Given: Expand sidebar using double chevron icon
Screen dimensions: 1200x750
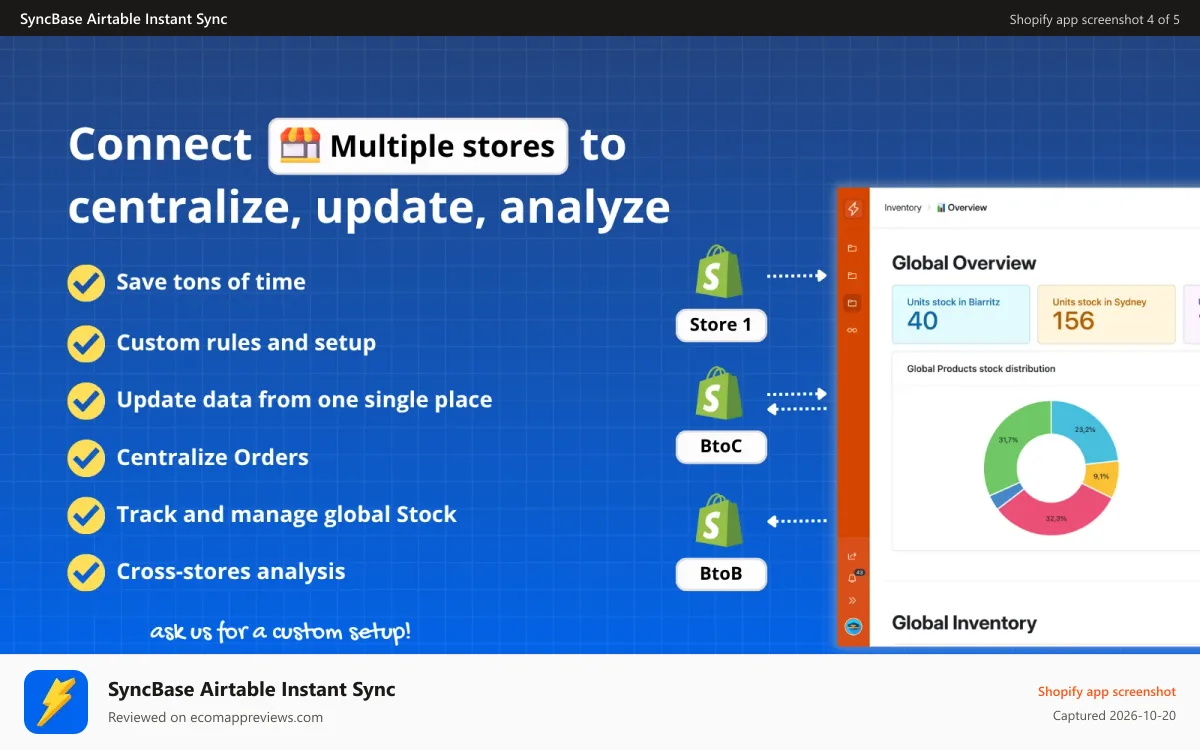Looking at the screenshot, I should 852,600.
